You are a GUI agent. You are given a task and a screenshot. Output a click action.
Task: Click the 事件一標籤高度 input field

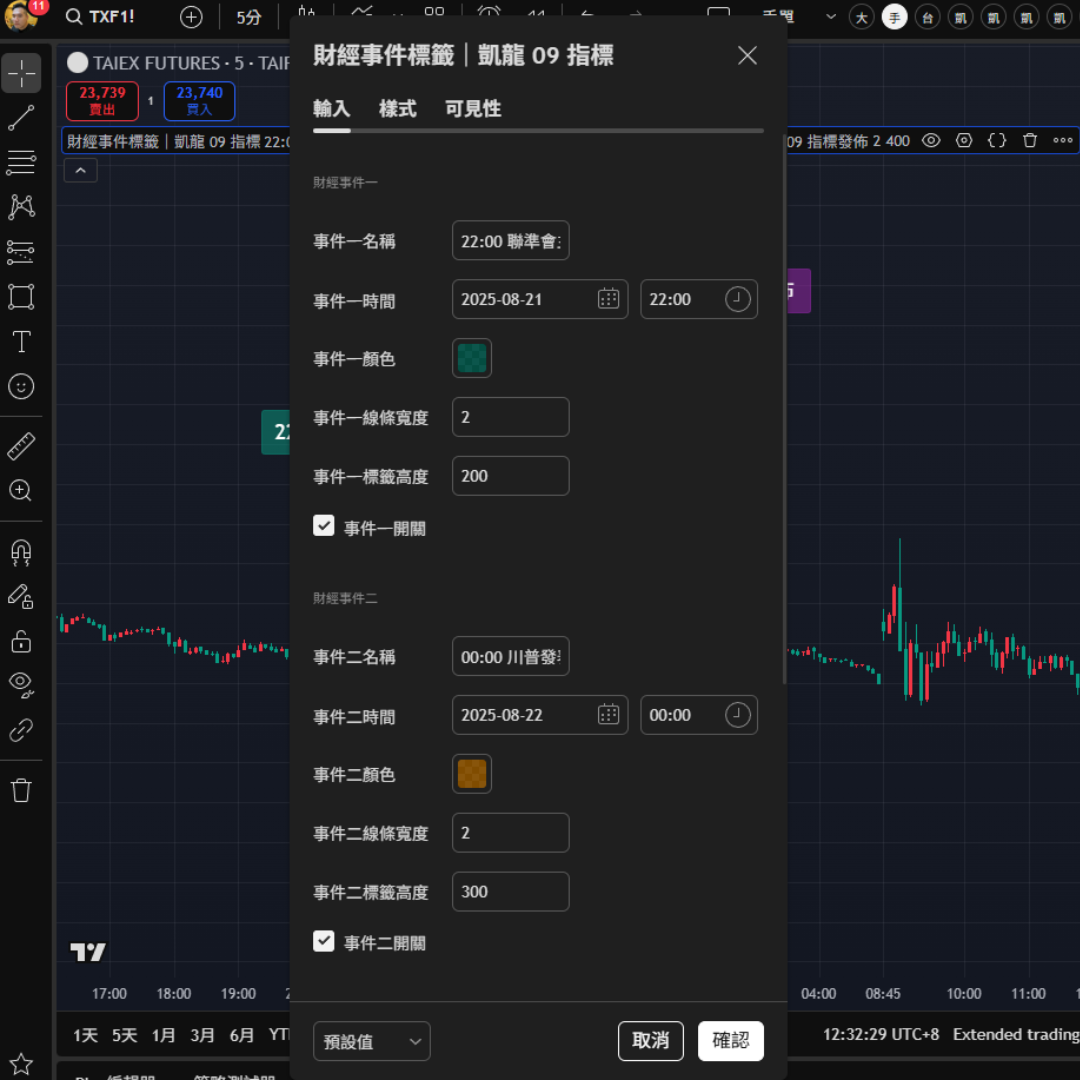tap(510, 476)
